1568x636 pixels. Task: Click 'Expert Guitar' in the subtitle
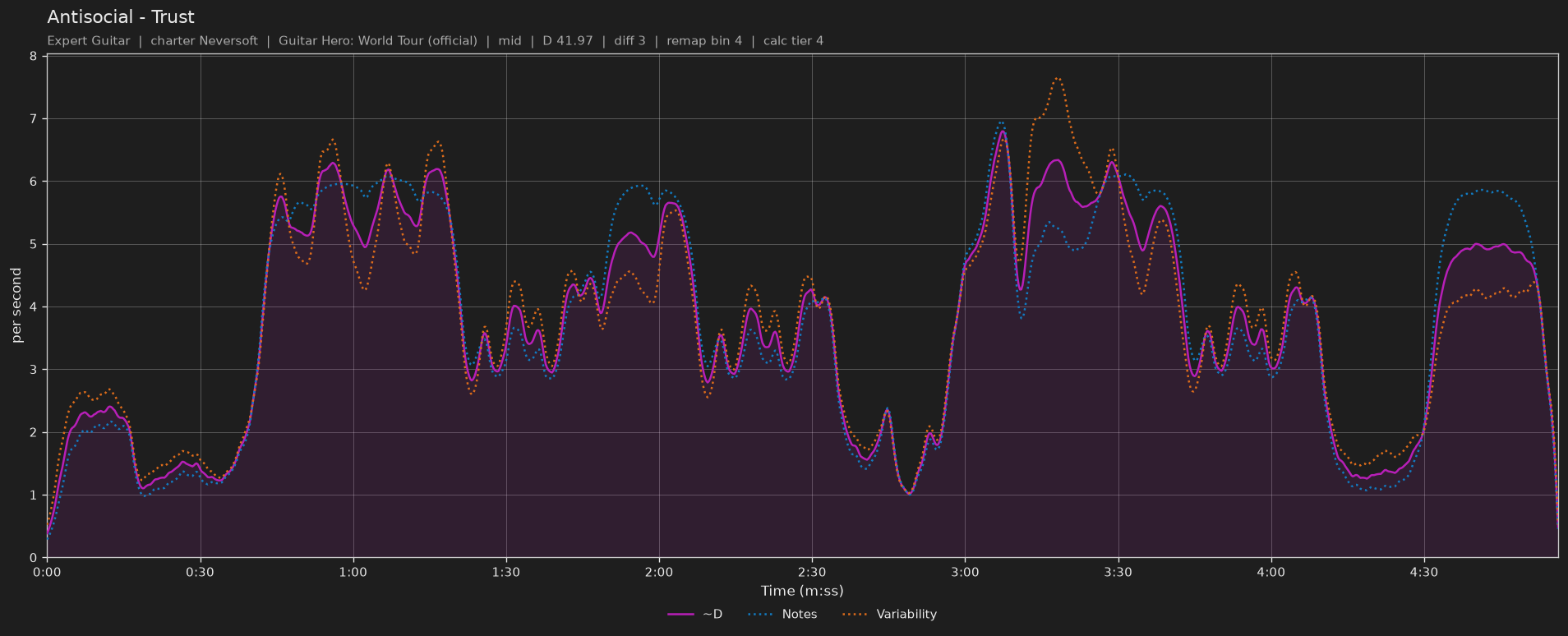(x=89, y=41)
